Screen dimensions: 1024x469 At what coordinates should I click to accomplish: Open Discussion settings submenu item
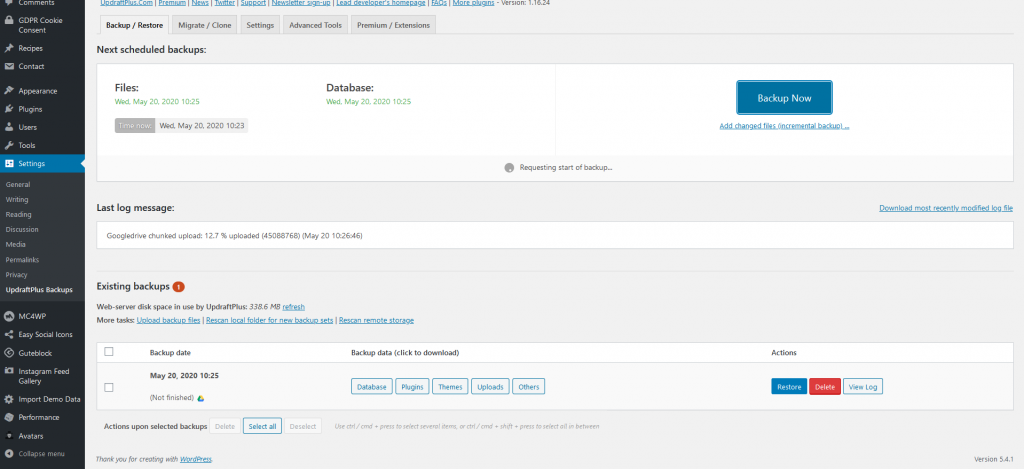pos(22,230)
